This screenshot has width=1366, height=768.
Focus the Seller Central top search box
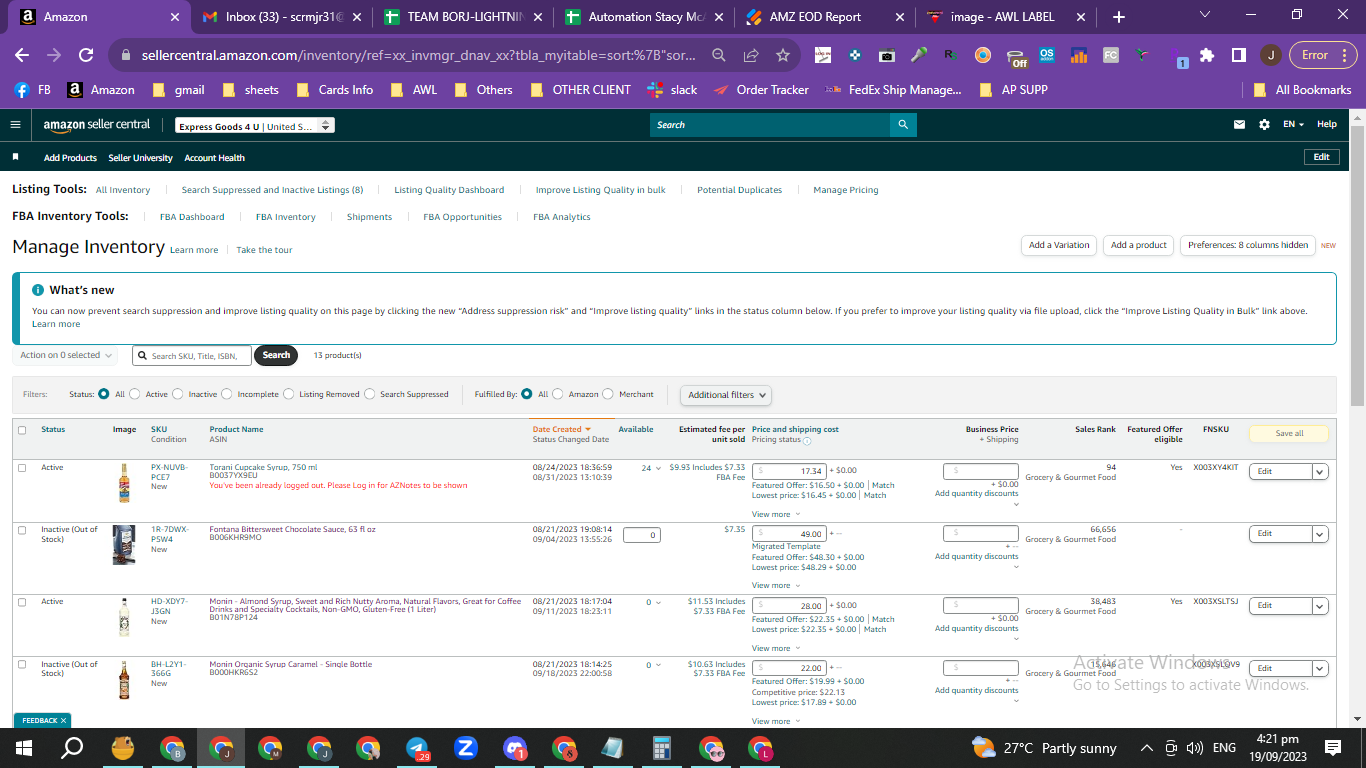770,125
